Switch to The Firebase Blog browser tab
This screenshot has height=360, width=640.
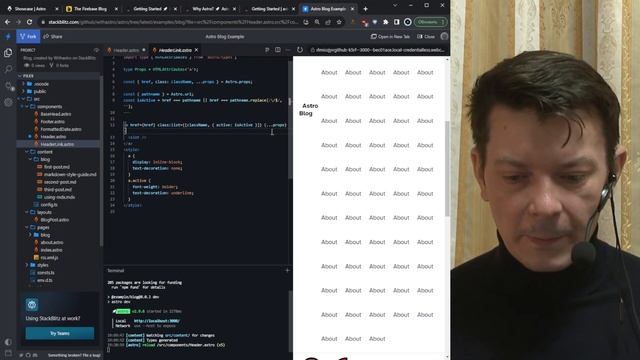92,9
